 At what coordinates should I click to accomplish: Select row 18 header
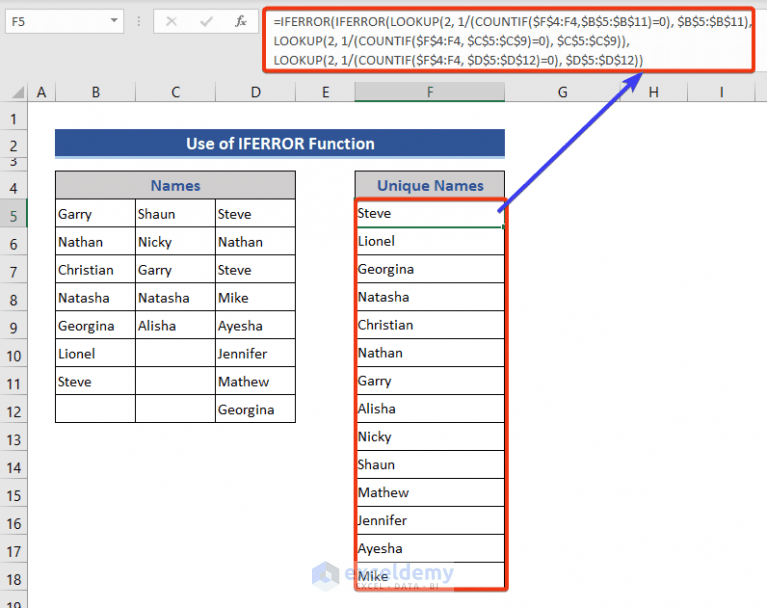(x=14, y=579)
